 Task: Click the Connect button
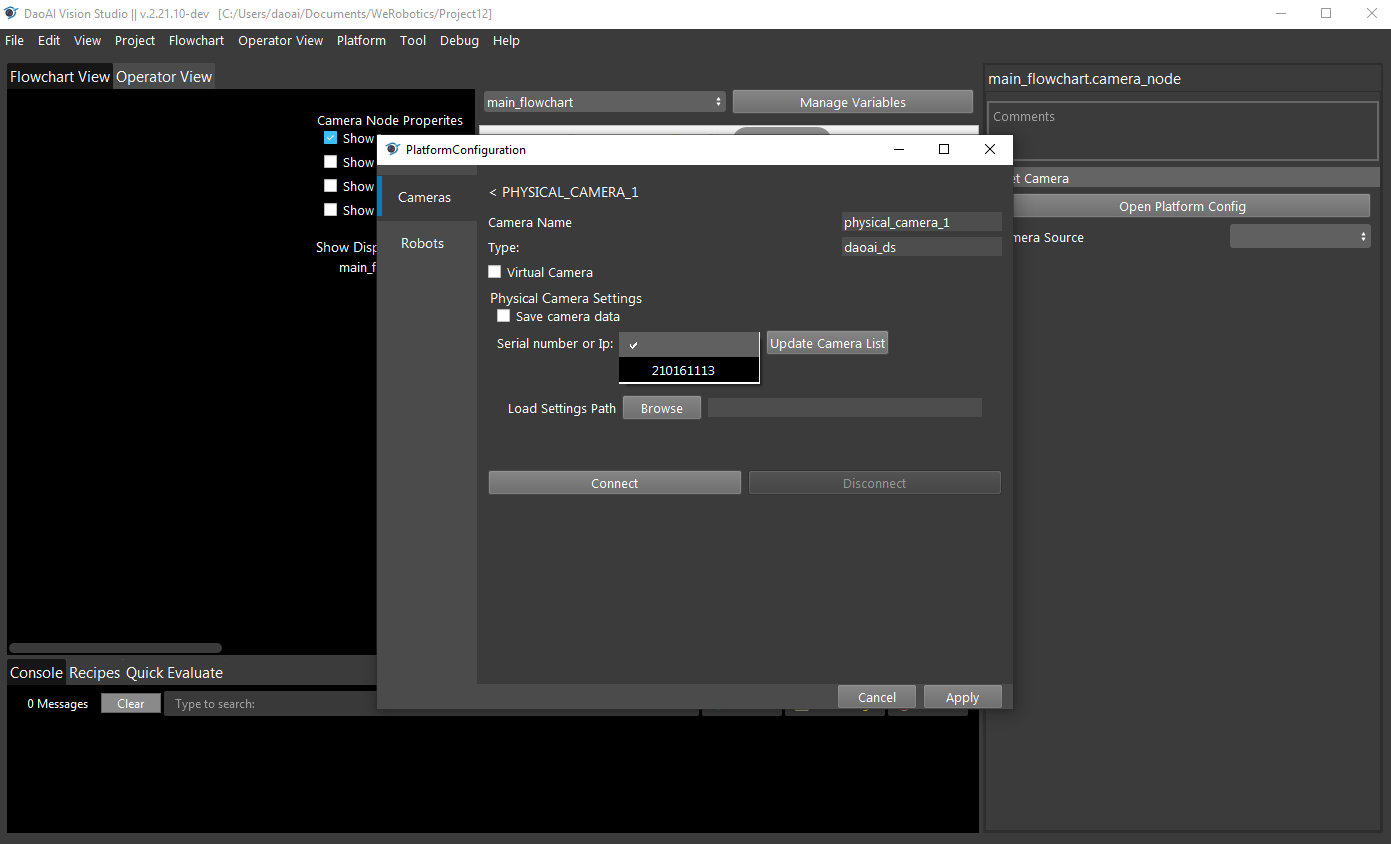click(615, 483)
